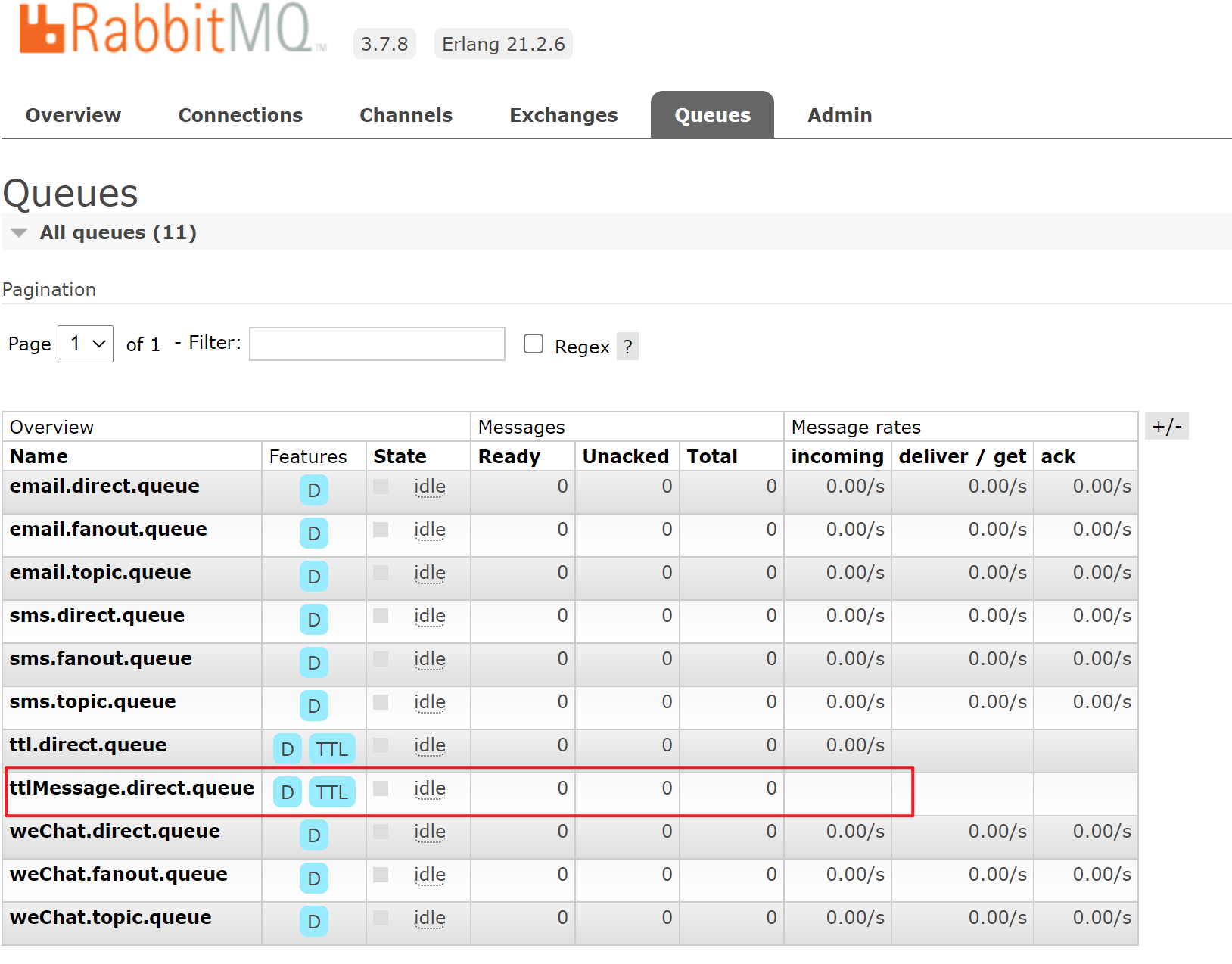Toggle column display with +/- button
1232x964 pixels.
tap(1166, 426)
